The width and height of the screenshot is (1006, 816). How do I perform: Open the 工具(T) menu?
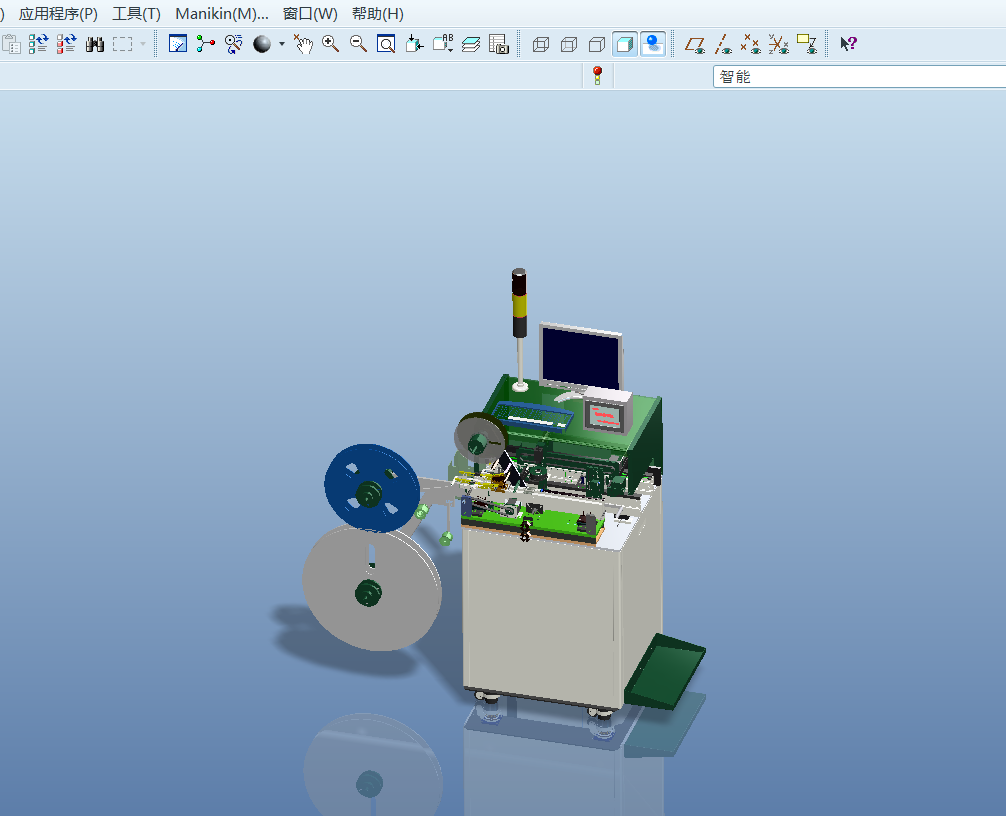pyautogui.click(x=136, y=14)
